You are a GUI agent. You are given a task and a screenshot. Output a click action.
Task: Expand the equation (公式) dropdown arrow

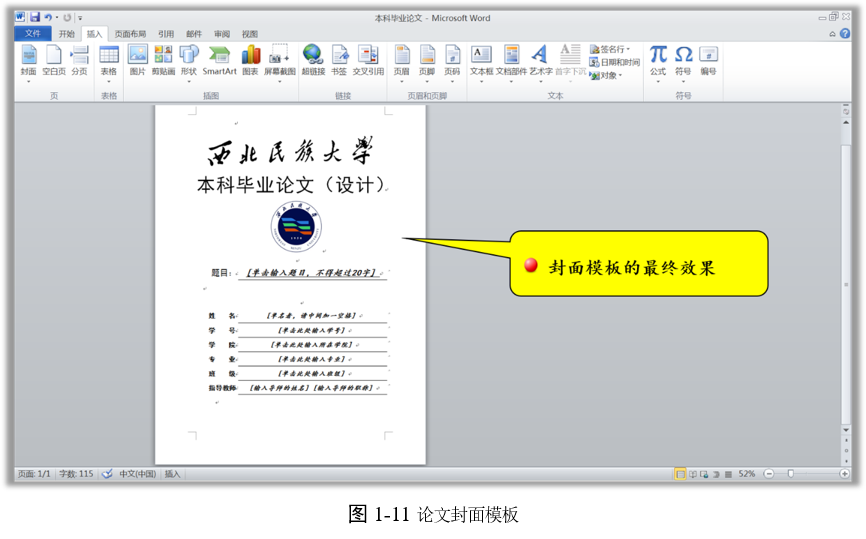tap(658, 81)
